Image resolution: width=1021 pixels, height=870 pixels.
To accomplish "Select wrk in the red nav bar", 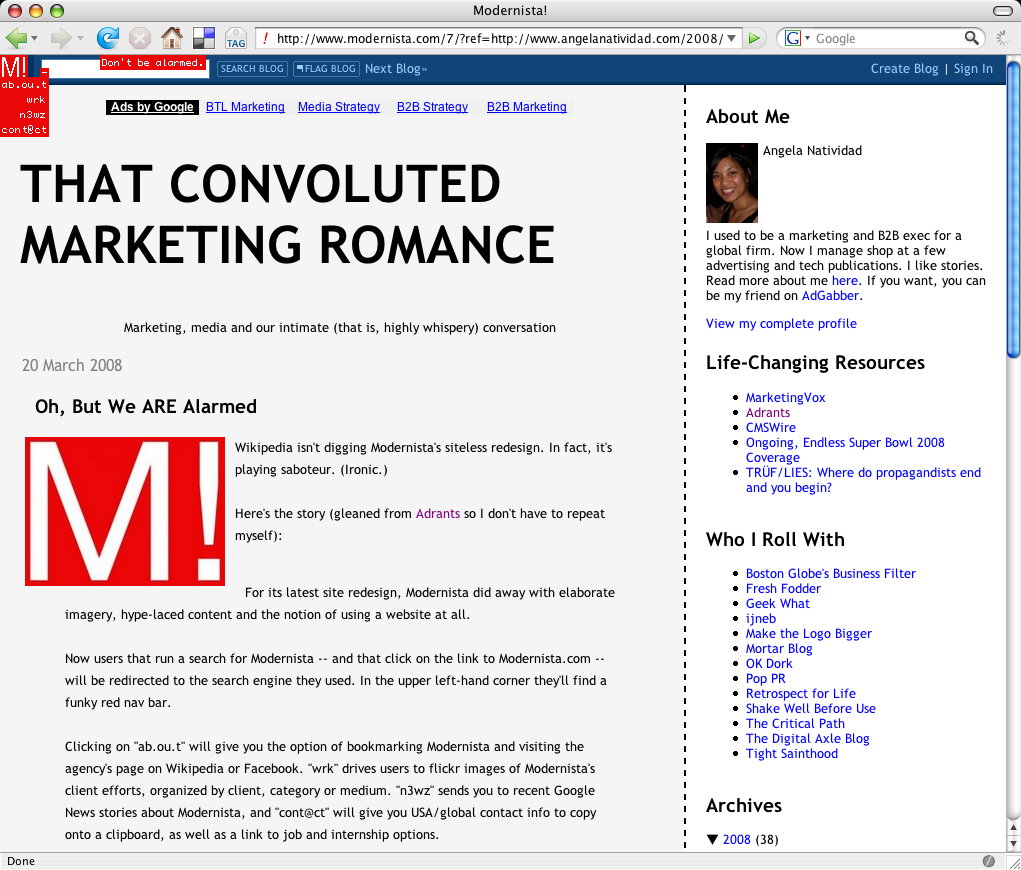I will [x=36, y=100].
